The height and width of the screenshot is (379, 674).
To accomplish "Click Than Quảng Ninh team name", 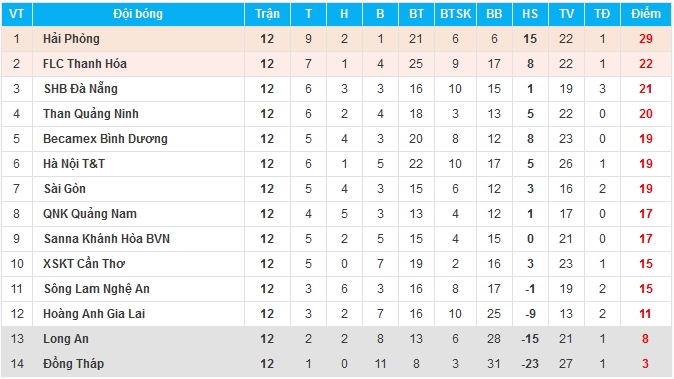I will pyautogui.click(x=91, y=114).
